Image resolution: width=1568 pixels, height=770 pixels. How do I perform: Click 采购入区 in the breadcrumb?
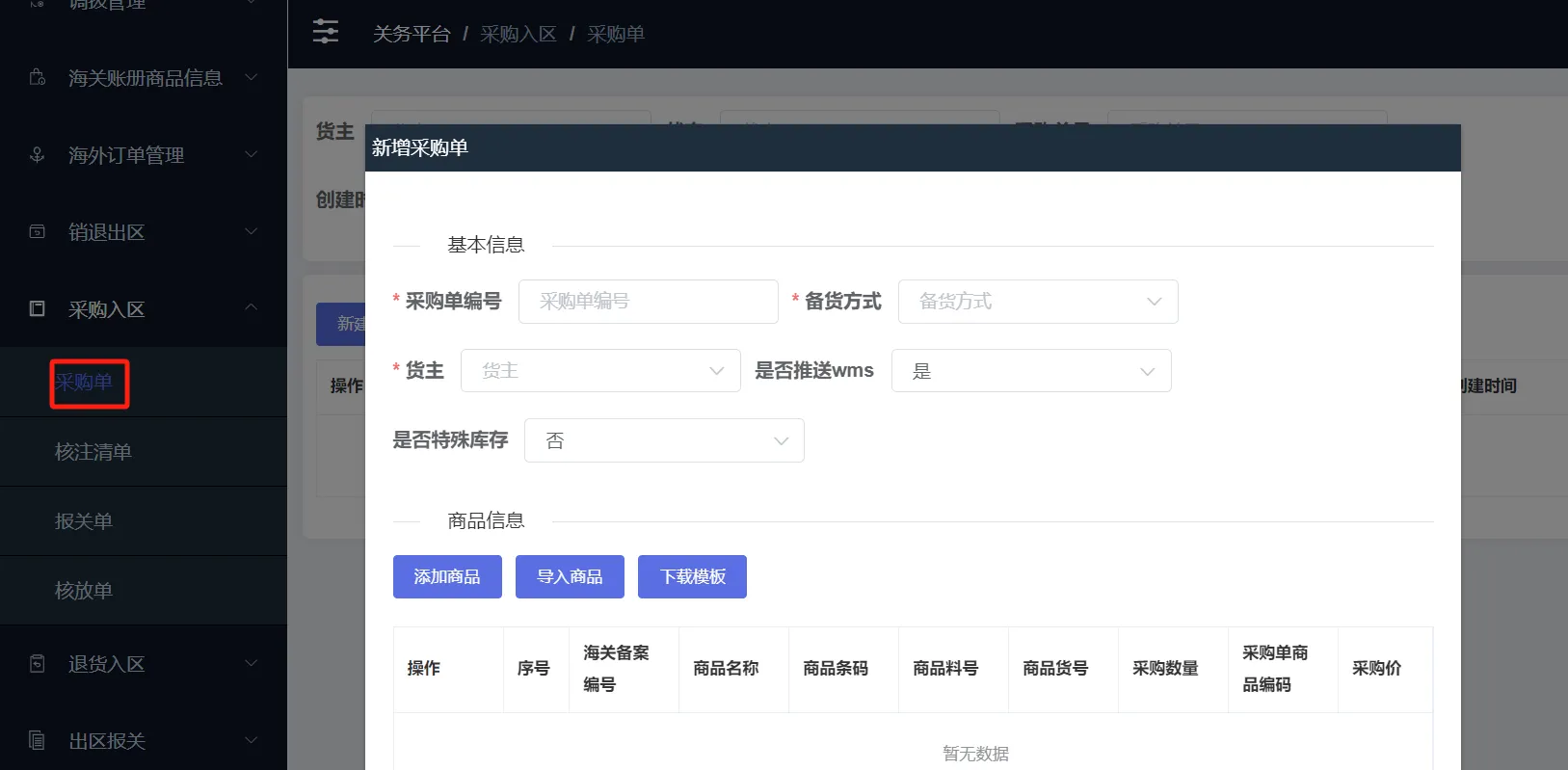tap(518, 35)
